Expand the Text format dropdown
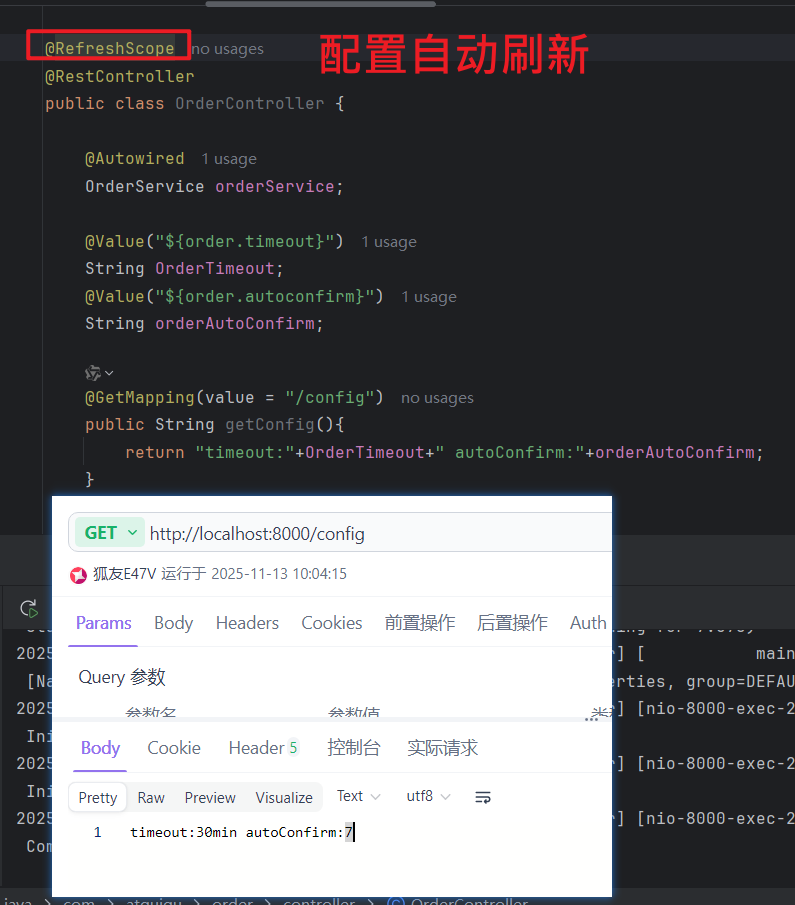795x905 pixels. click(x=359, y=796)
